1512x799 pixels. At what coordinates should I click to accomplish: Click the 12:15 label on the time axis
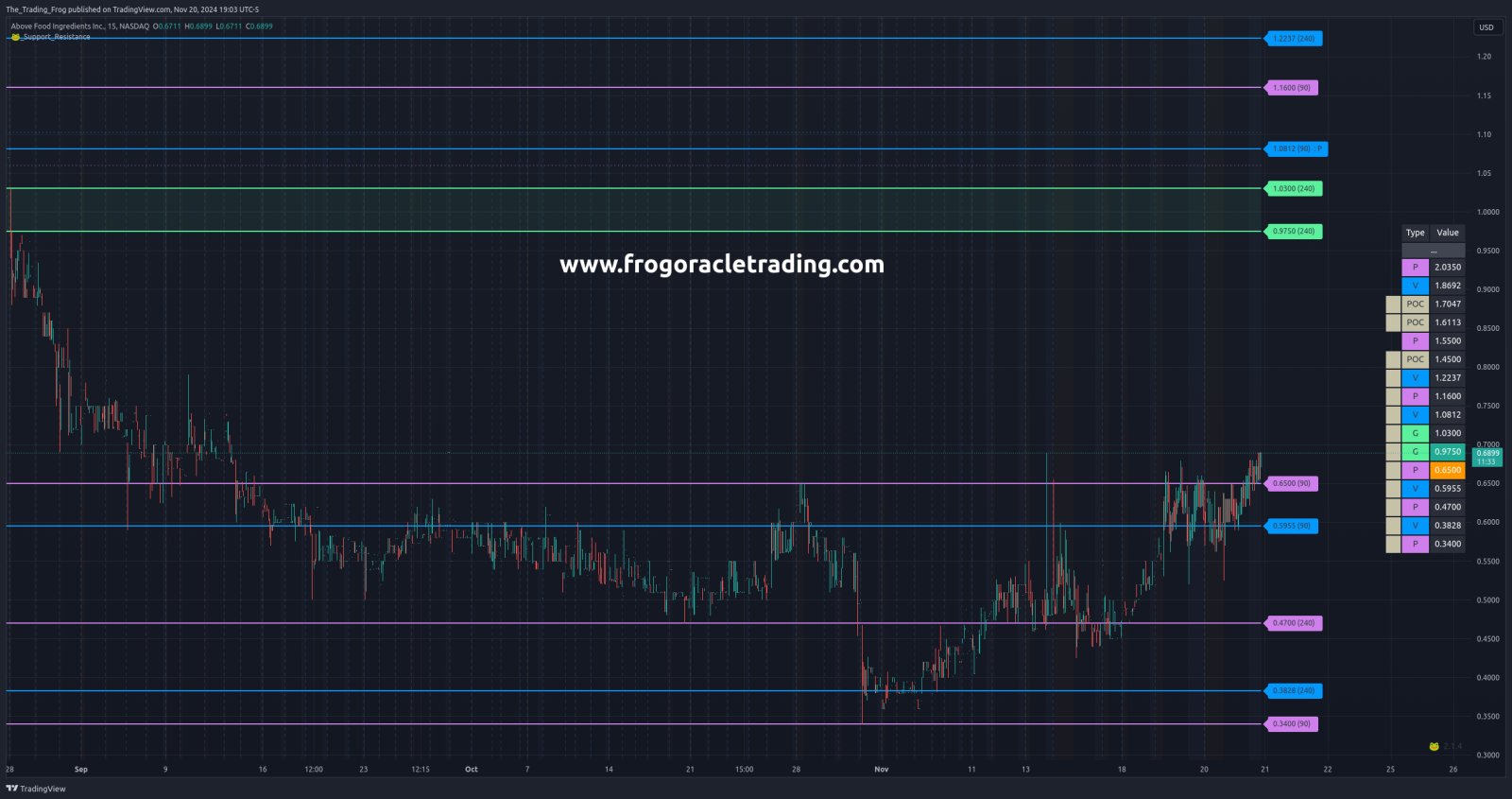point(421,770)
